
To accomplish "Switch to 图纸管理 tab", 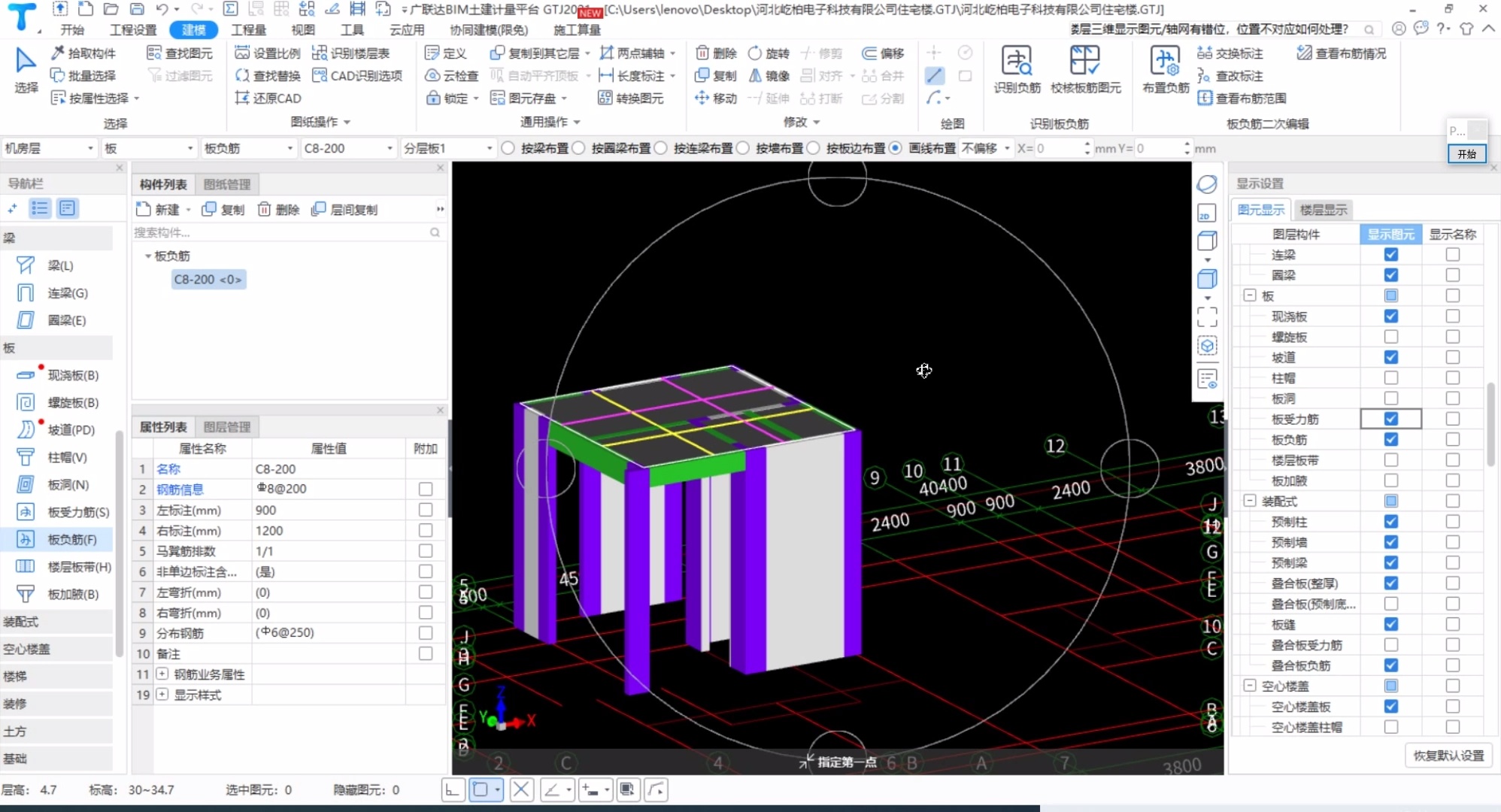I will click(x=226, y=184).
